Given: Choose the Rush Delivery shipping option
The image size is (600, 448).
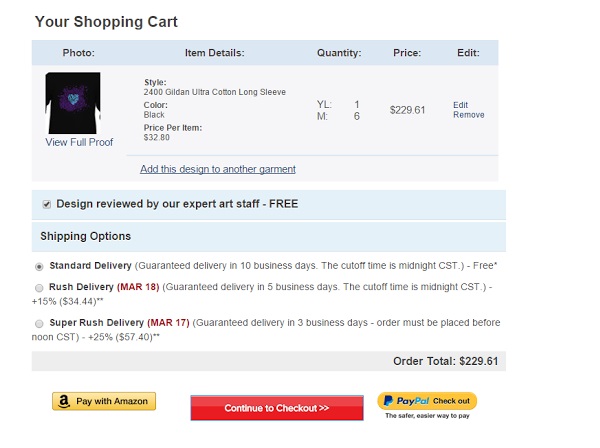Looking at the screenshot, I should click(x=40, y=286).
